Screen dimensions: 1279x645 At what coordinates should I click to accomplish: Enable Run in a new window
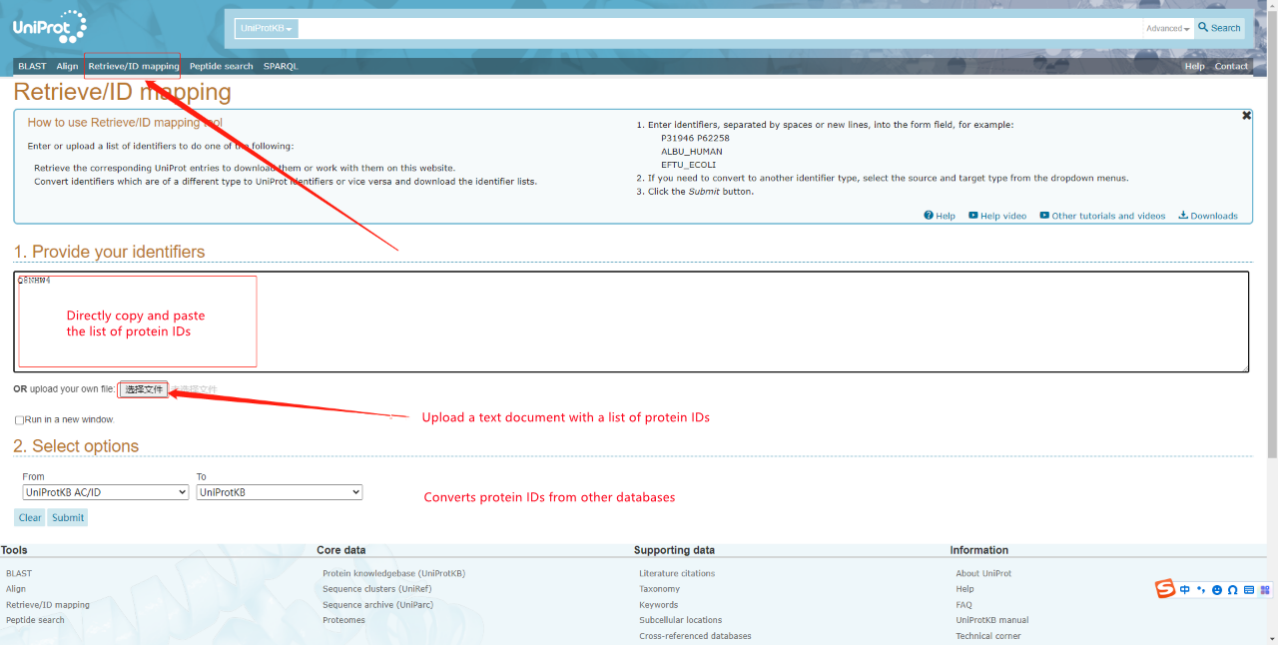coord(19,420)
